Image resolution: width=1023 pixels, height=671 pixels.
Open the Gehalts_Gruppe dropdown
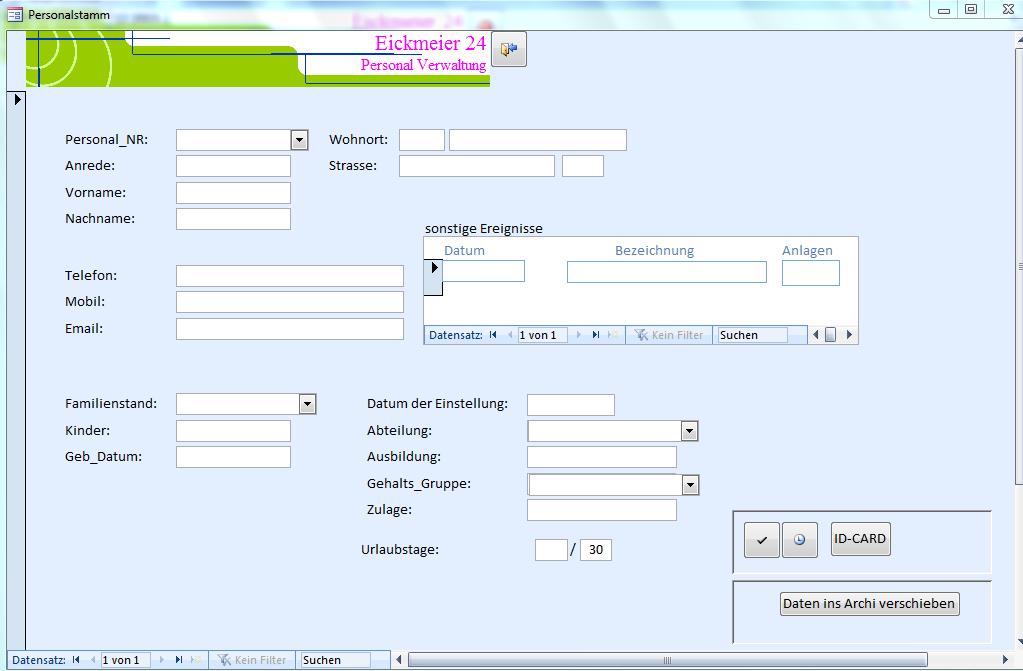690,485
